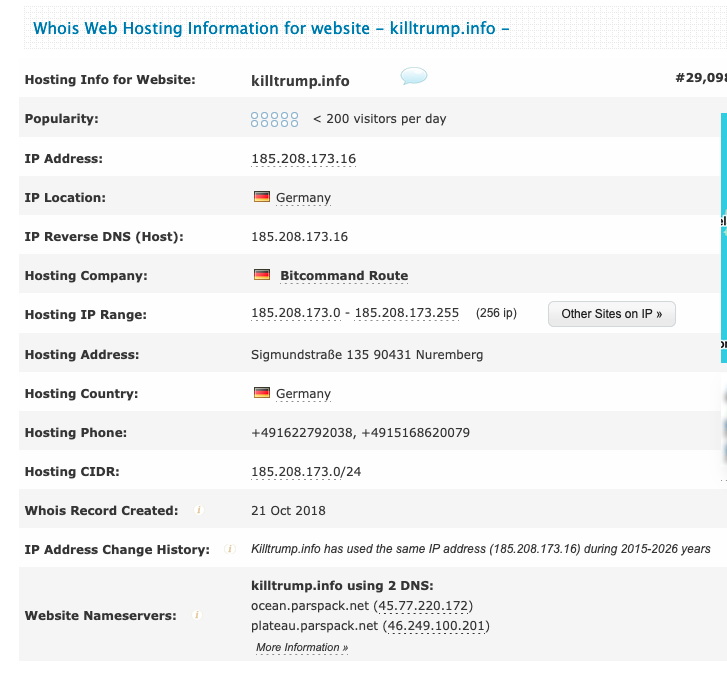Click the 'Hosting Phone:' label
Screen dimensions: 727x688
click(76, 433)
